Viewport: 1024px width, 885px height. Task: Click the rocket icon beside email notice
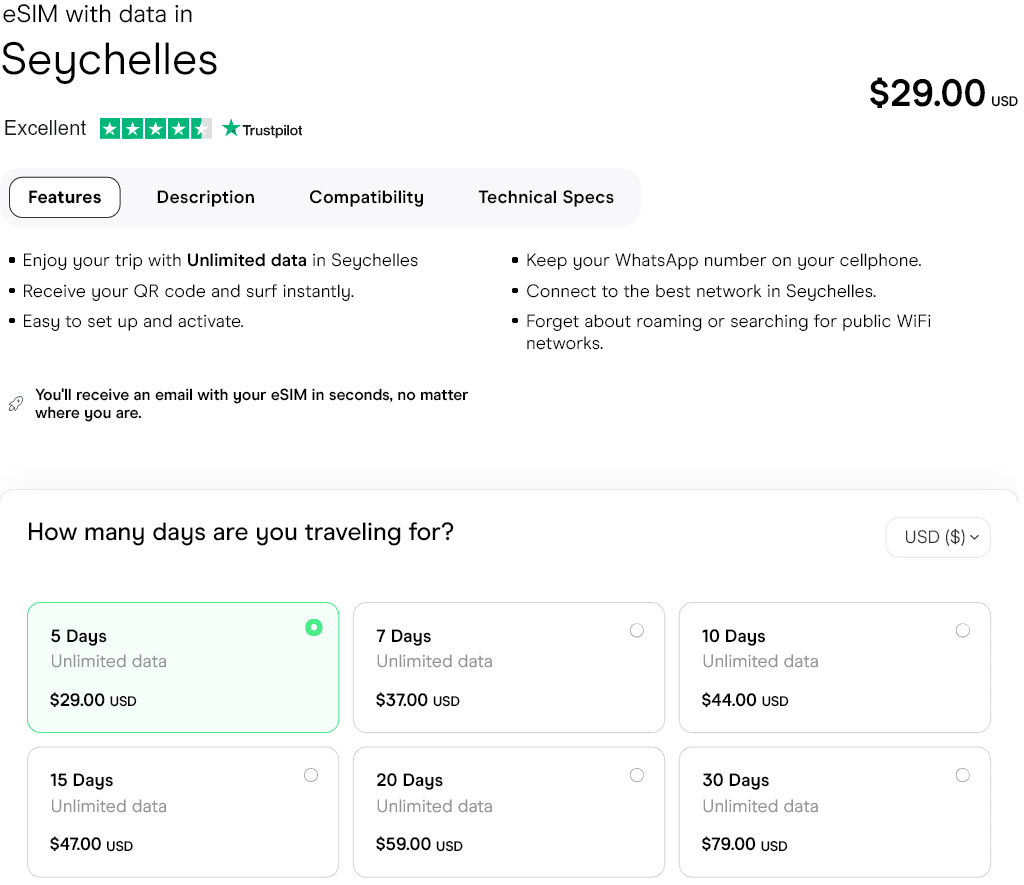tap(15, 404)
